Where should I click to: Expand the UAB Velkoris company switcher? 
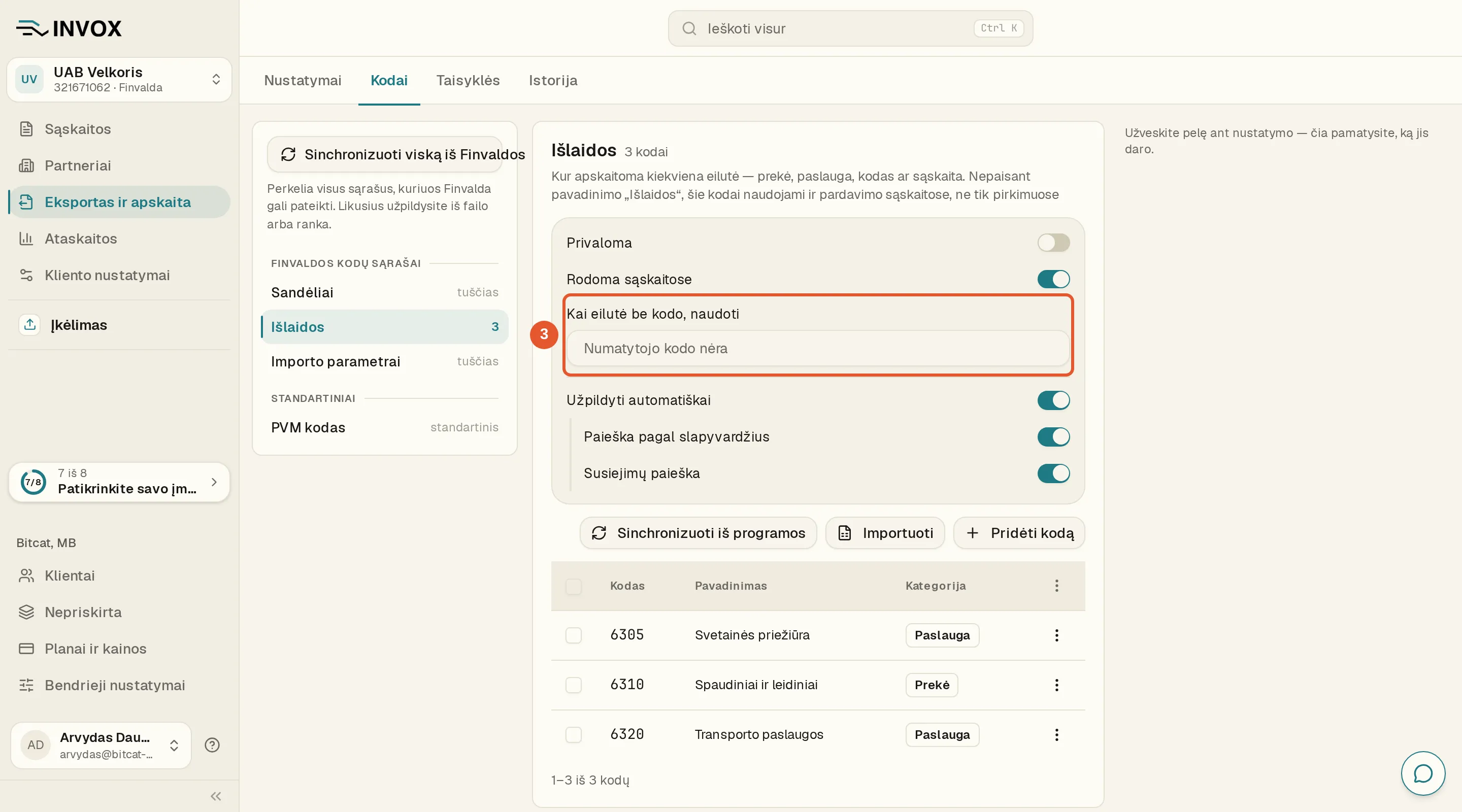119,80
